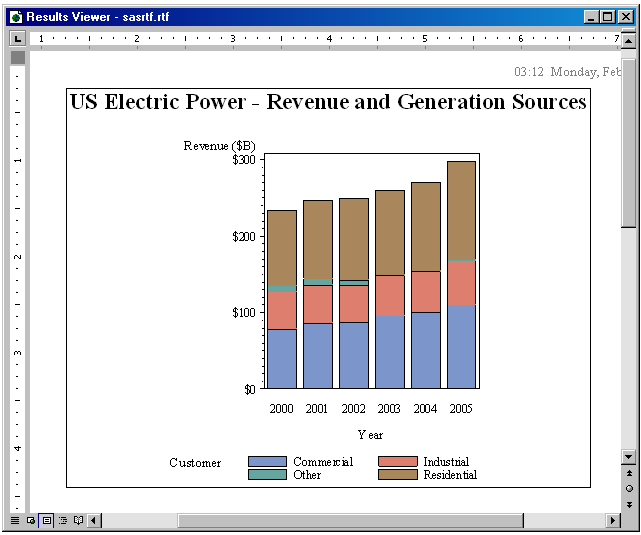
Task: Click the Results Viewer title bar icon
Action: (x=16, y=17)
